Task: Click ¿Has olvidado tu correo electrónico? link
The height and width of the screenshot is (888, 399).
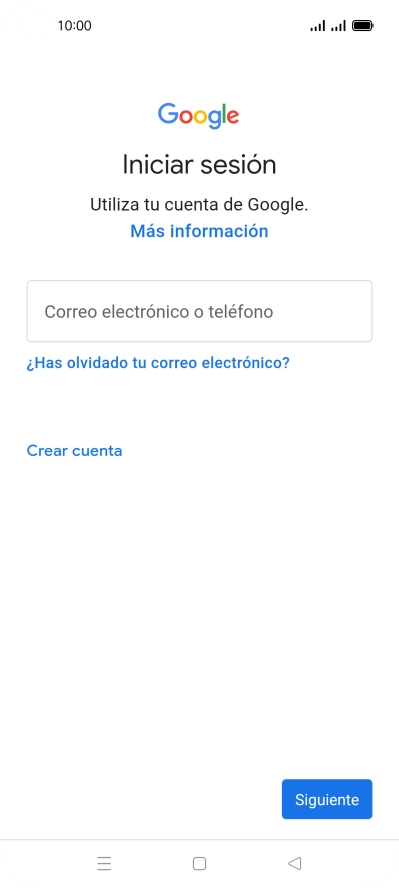Action: (158, 362)
